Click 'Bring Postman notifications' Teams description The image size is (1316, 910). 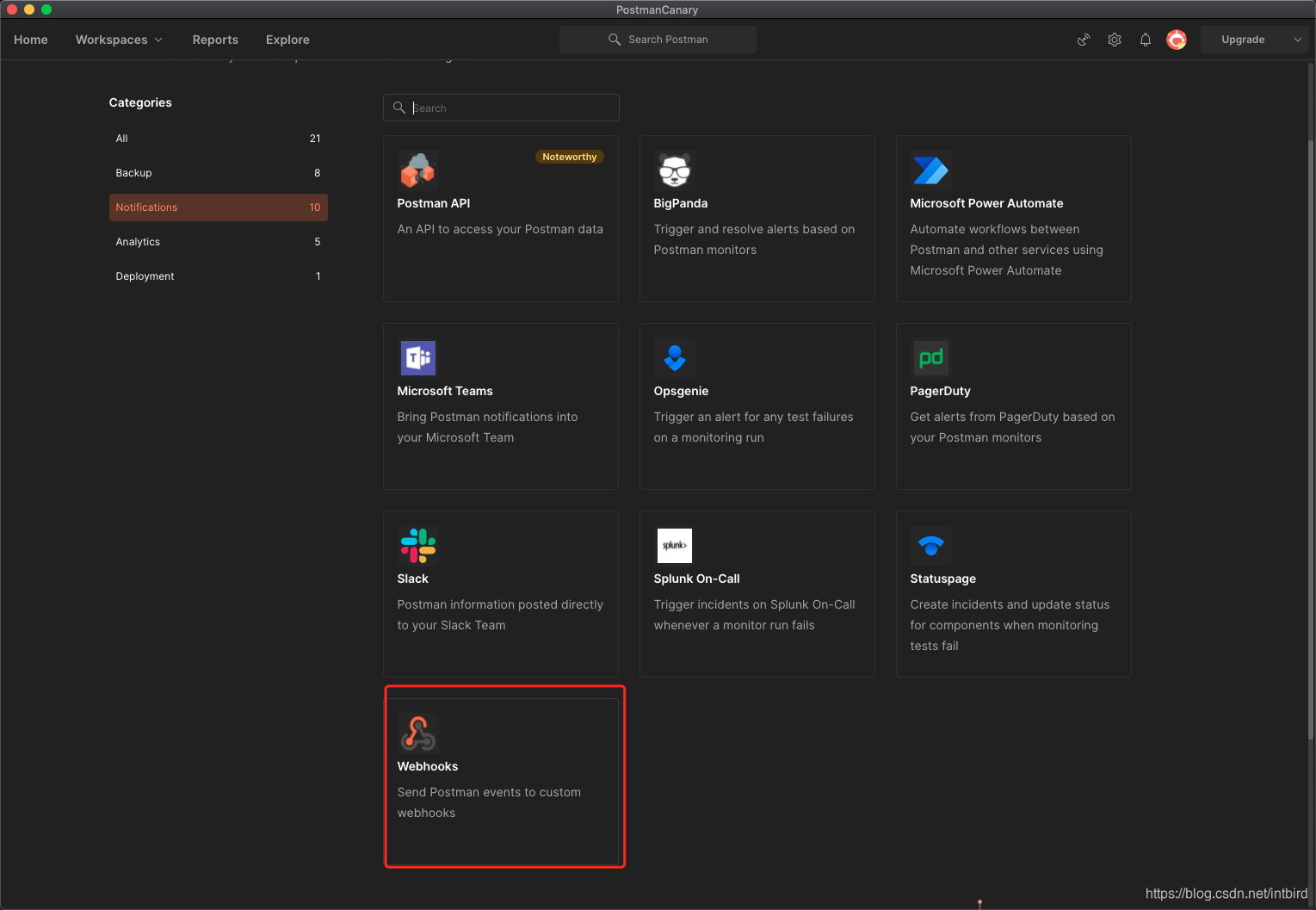487,427
